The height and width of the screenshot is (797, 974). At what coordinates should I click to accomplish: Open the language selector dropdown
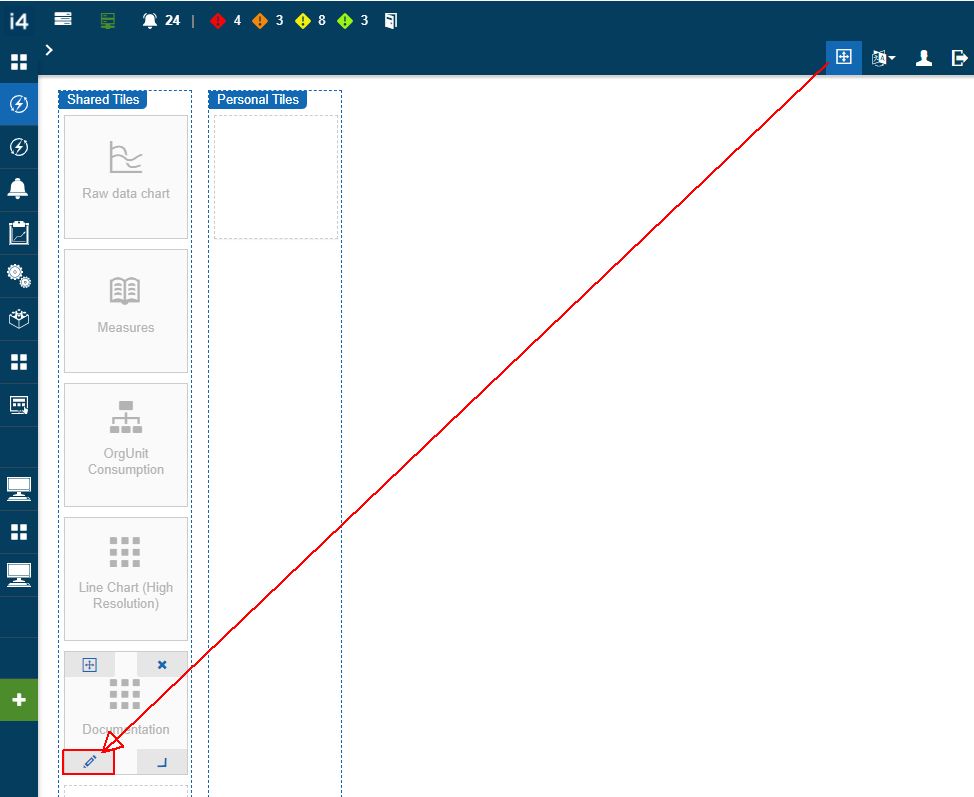(x=882, y=58)
